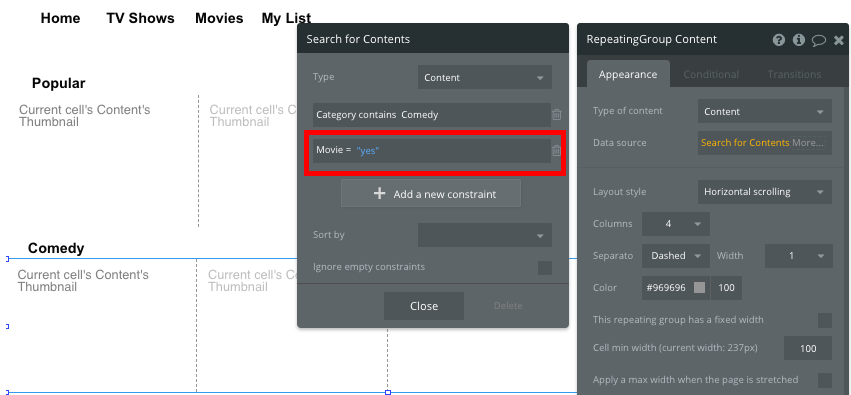Viewport: 851px width, 395px height.
Task: Delete the Movie = yes constraint
Action: pos(557,151)
